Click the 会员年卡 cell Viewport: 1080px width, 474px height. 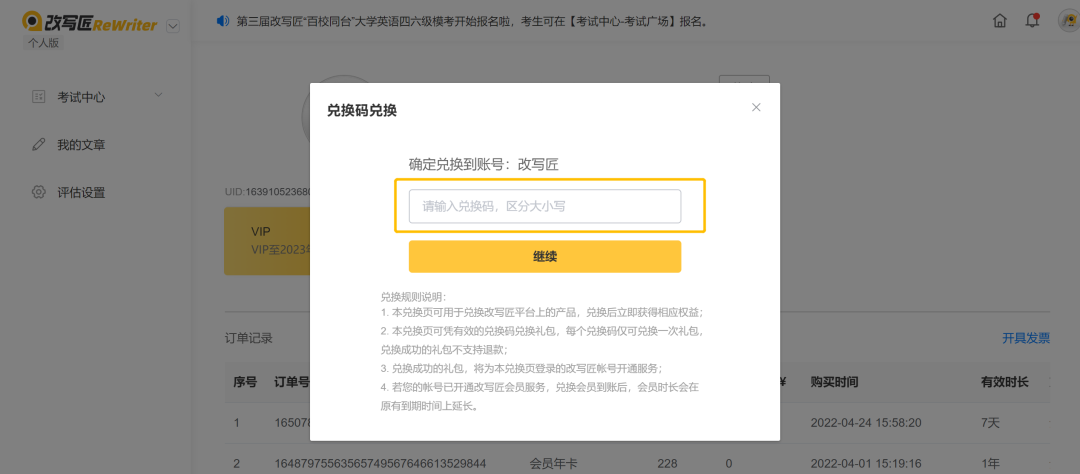pos(553,464)
